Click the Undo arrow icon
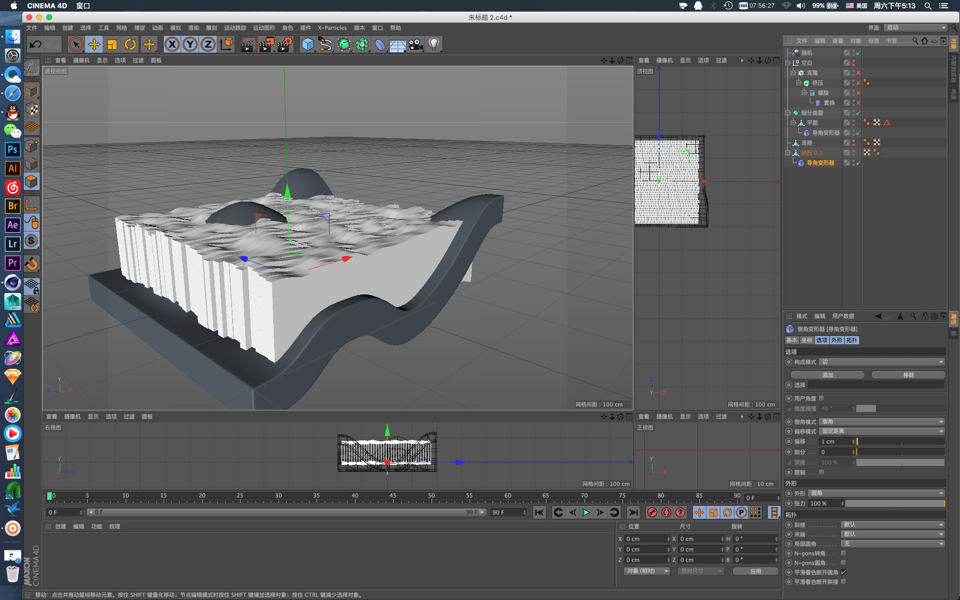Screen dimensions: 960x600 coord(35,44)
